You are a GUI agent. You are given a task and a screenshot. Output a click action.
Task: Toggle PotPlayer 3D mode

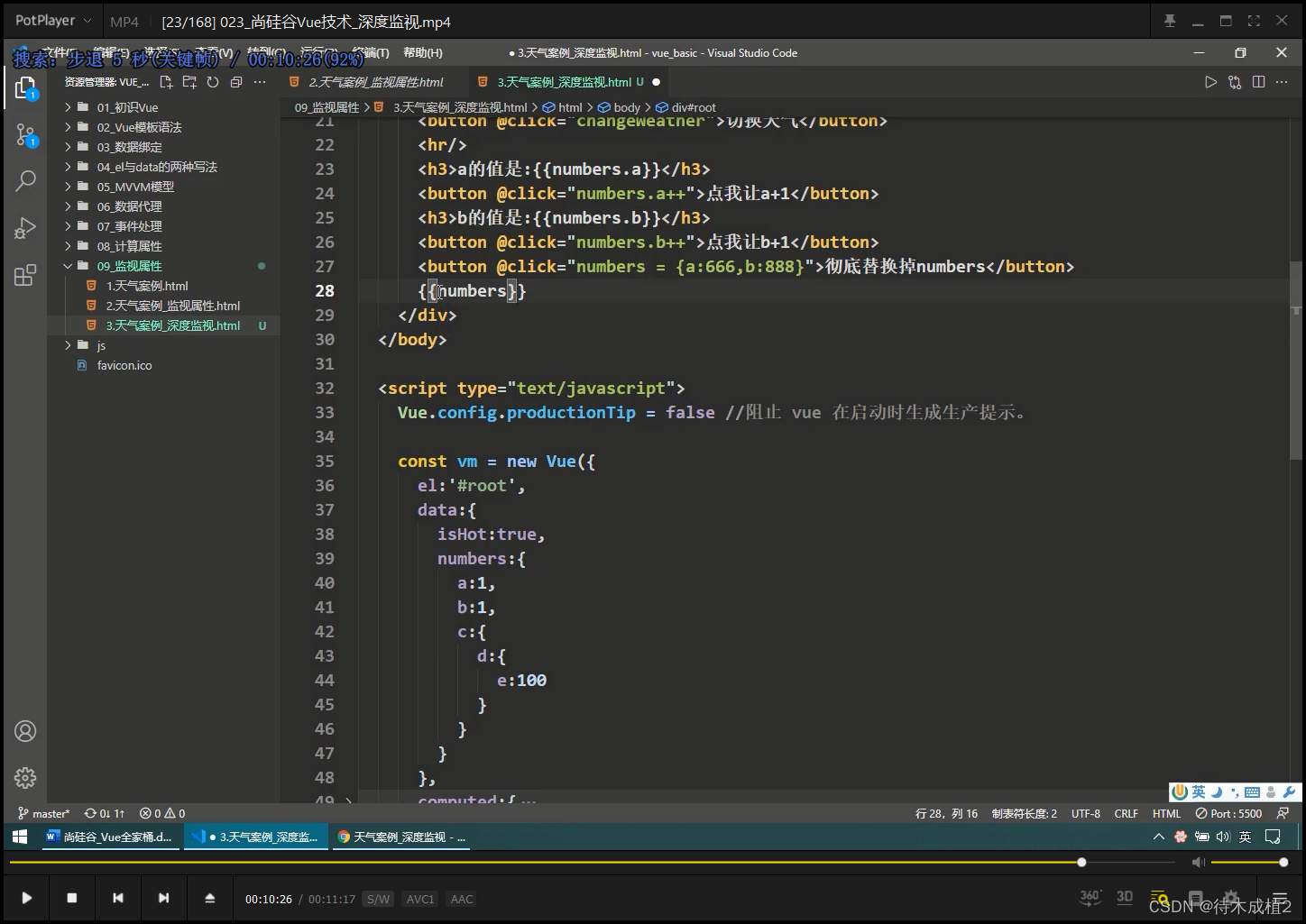click(x=1125, y=897)
